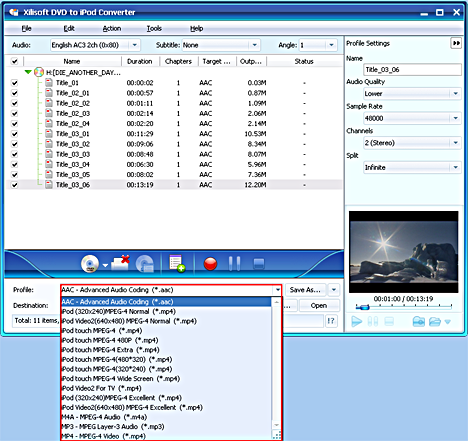Play the preview video

[356, 322]
